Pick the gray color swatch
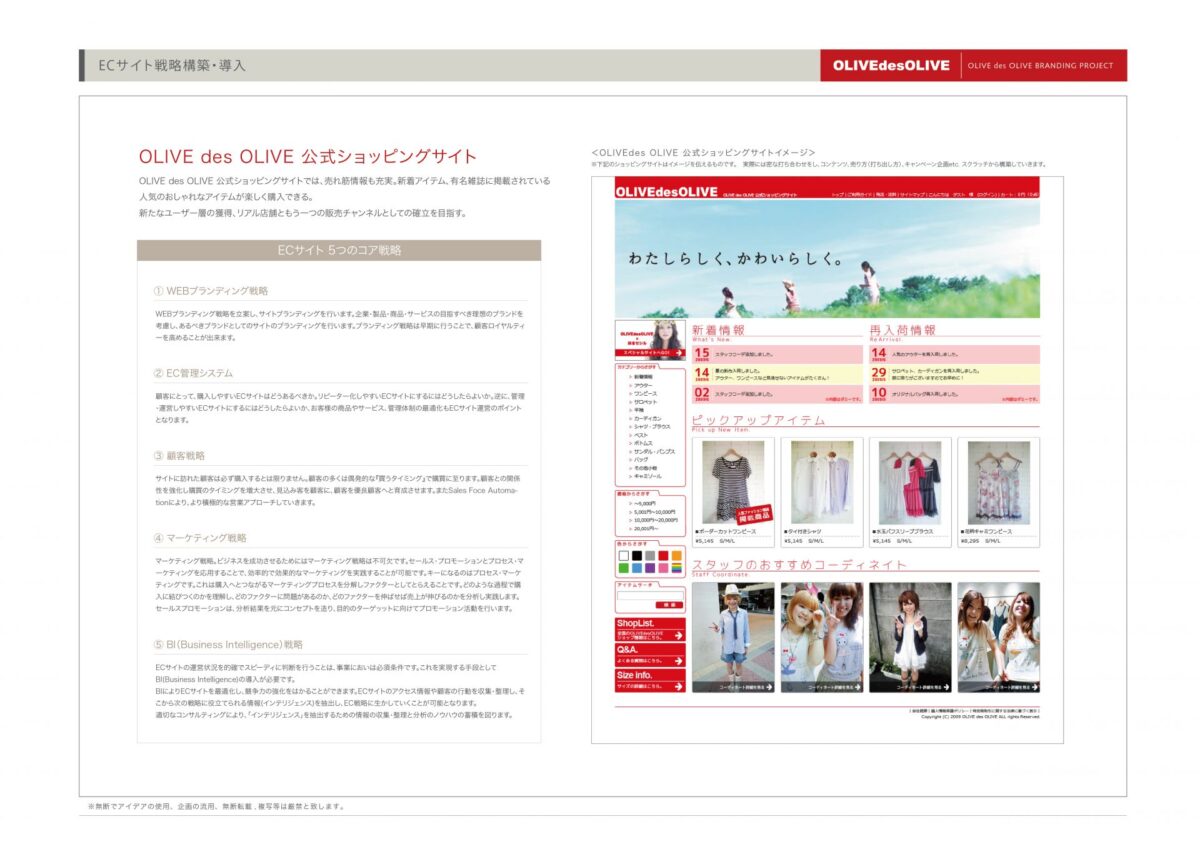Image resolution: width=1200 pixels, height=849 pixels. click(650, 555)
